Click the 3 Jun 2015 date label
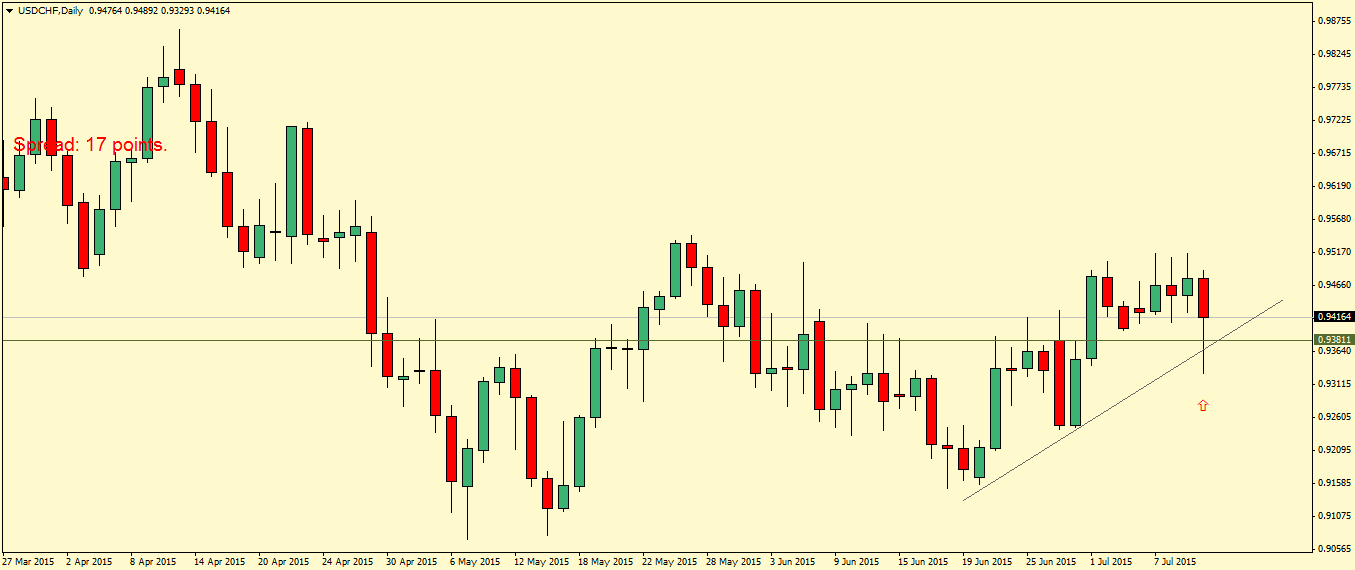The image size is (1355, 570). [795, 561]
